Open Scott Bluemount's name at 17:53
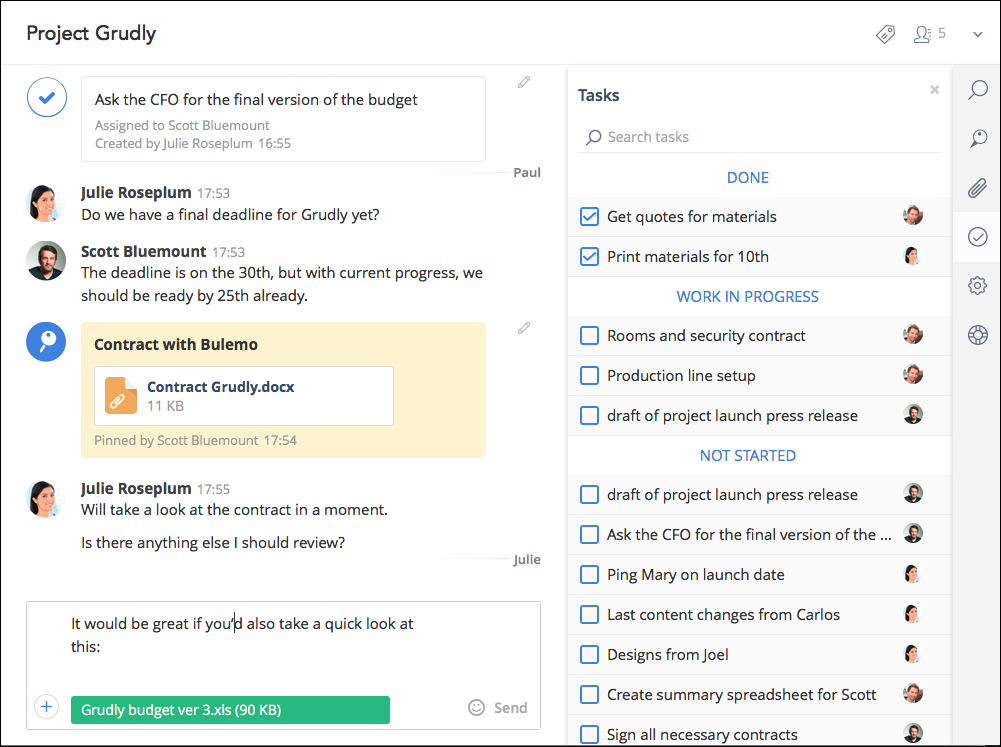The height and width of the screenshot is (747, 1001). tap(144, 252)
